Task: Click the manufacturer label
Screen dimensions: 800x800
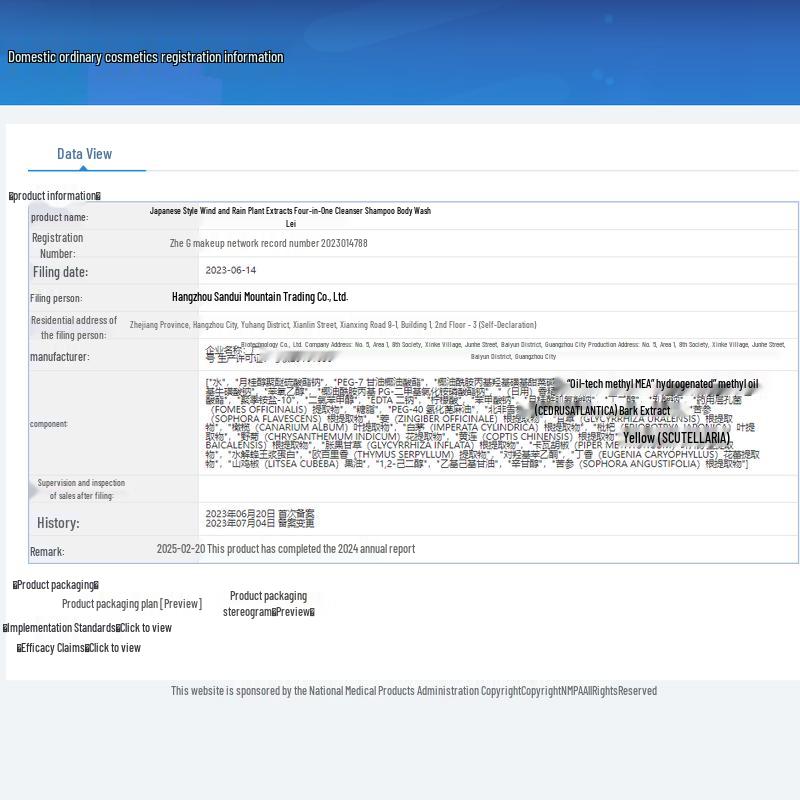Action: [60, 357]
